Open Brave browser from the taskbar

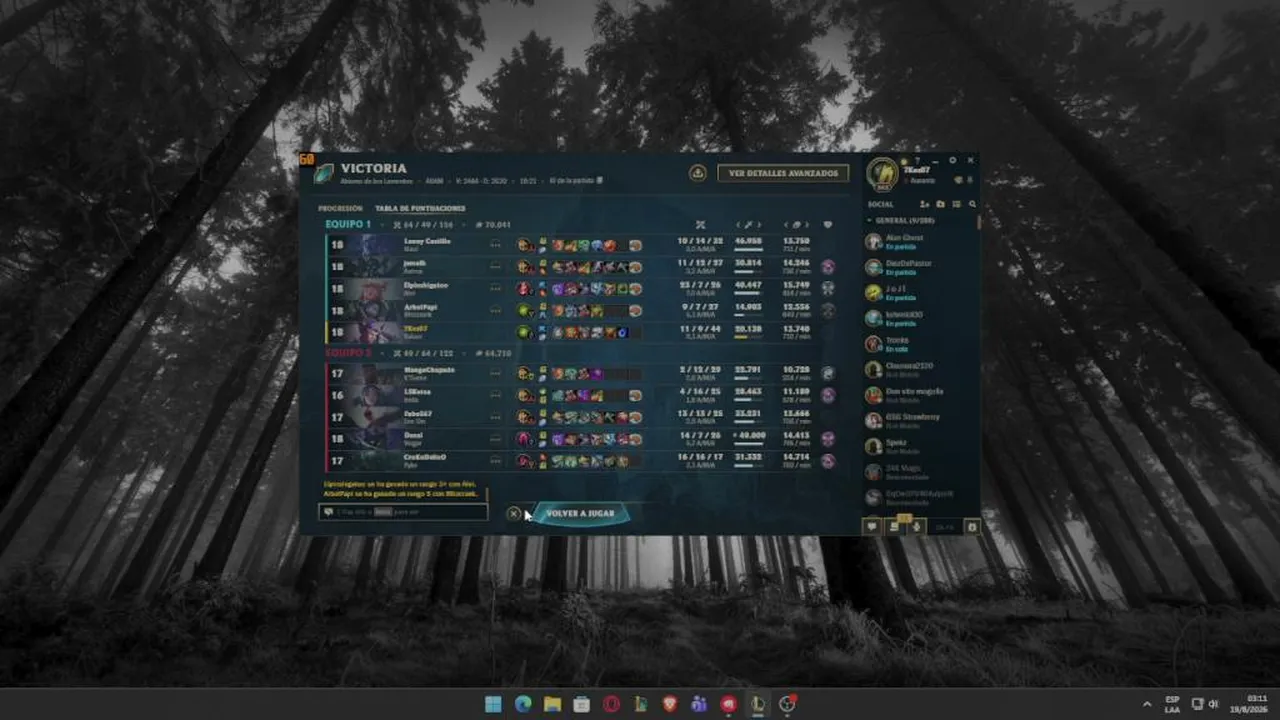[669, 704]
